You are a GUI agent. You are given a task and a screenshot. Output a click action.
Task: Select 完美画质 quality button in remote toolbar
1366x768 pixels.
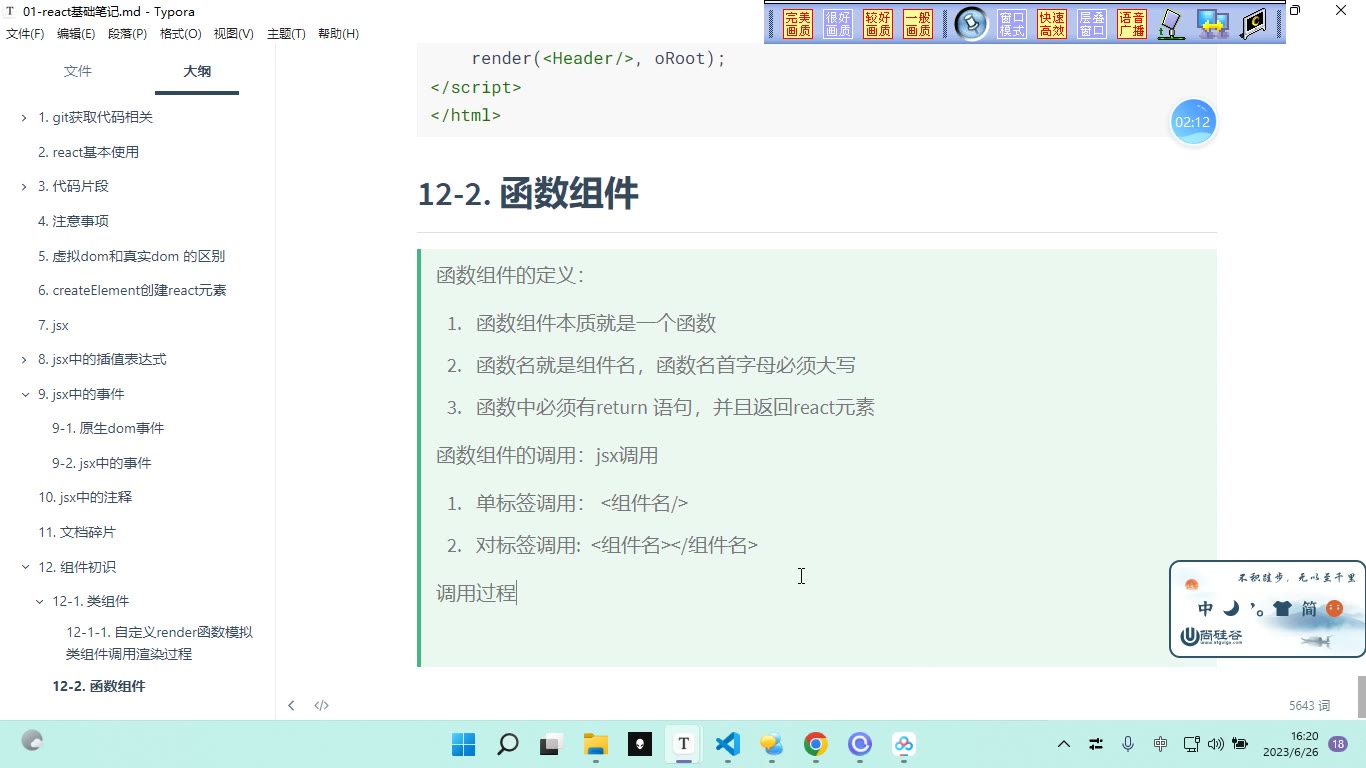[798, 24]
